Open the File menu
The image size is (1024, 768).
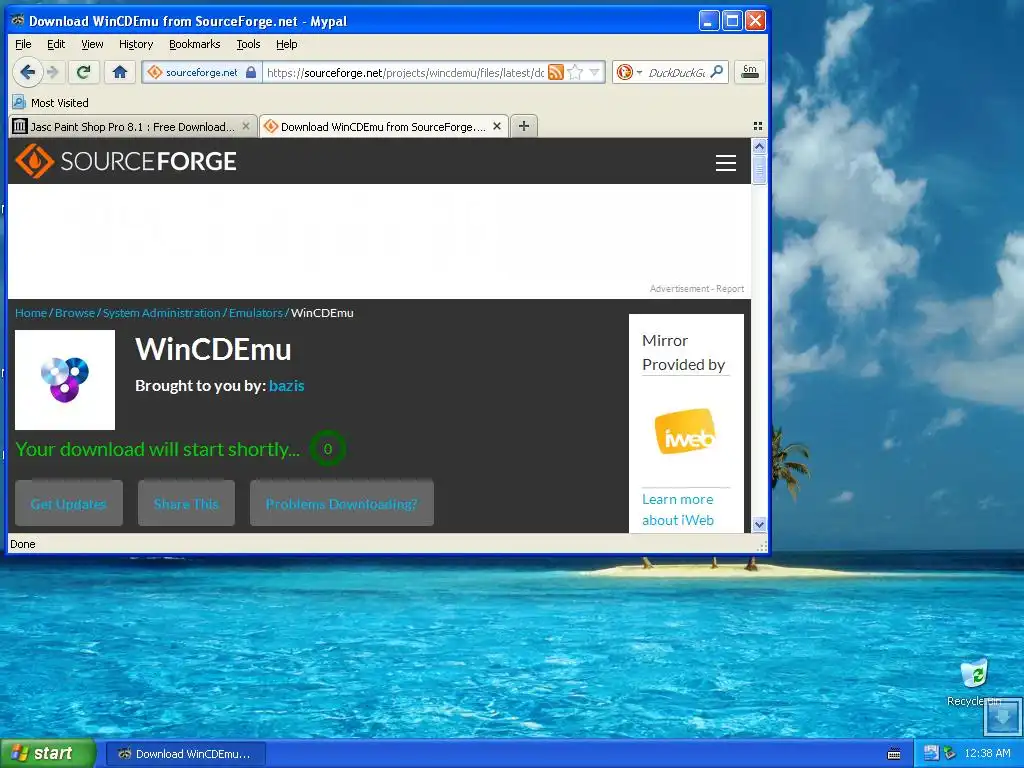(23, 44)
